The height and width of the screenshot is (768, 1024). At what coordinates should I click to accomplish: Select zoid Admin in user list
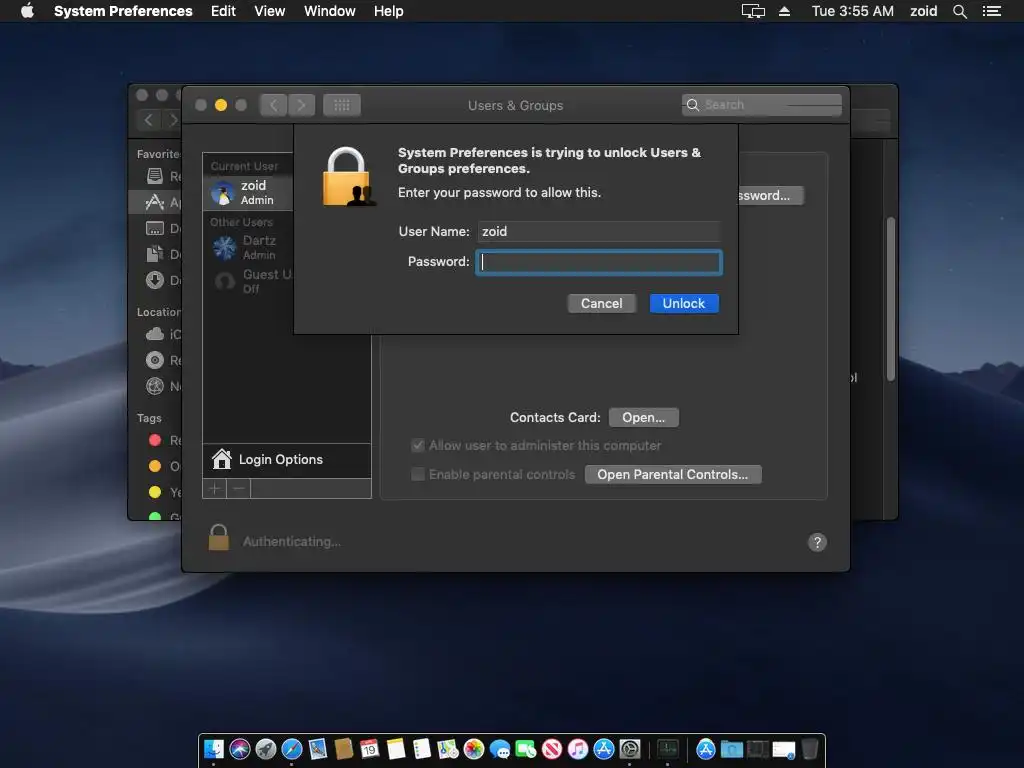[x=248, y=193]
